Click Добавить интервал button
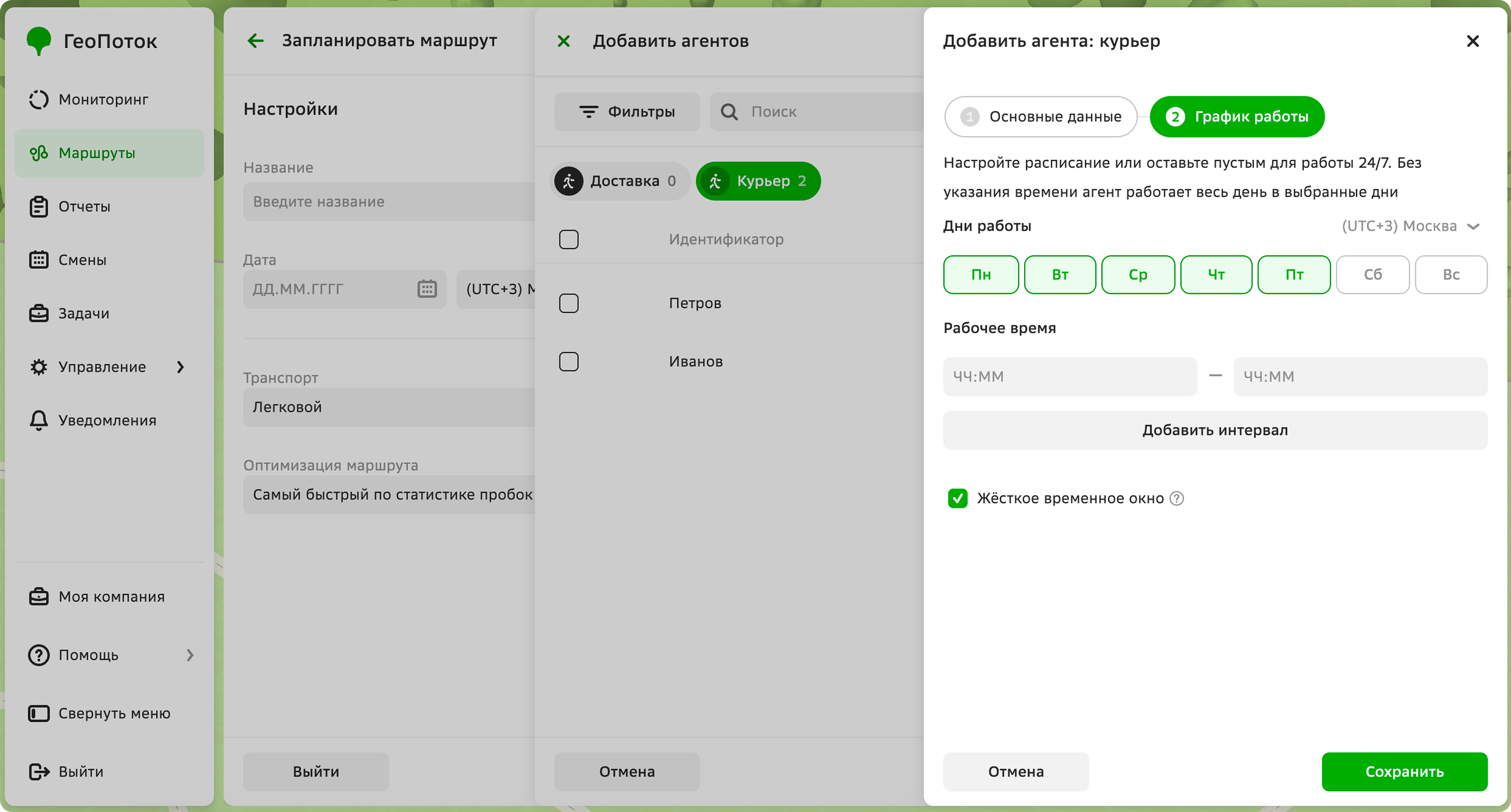This screenshot has height=812, width=1511. tap(1215, 430)
